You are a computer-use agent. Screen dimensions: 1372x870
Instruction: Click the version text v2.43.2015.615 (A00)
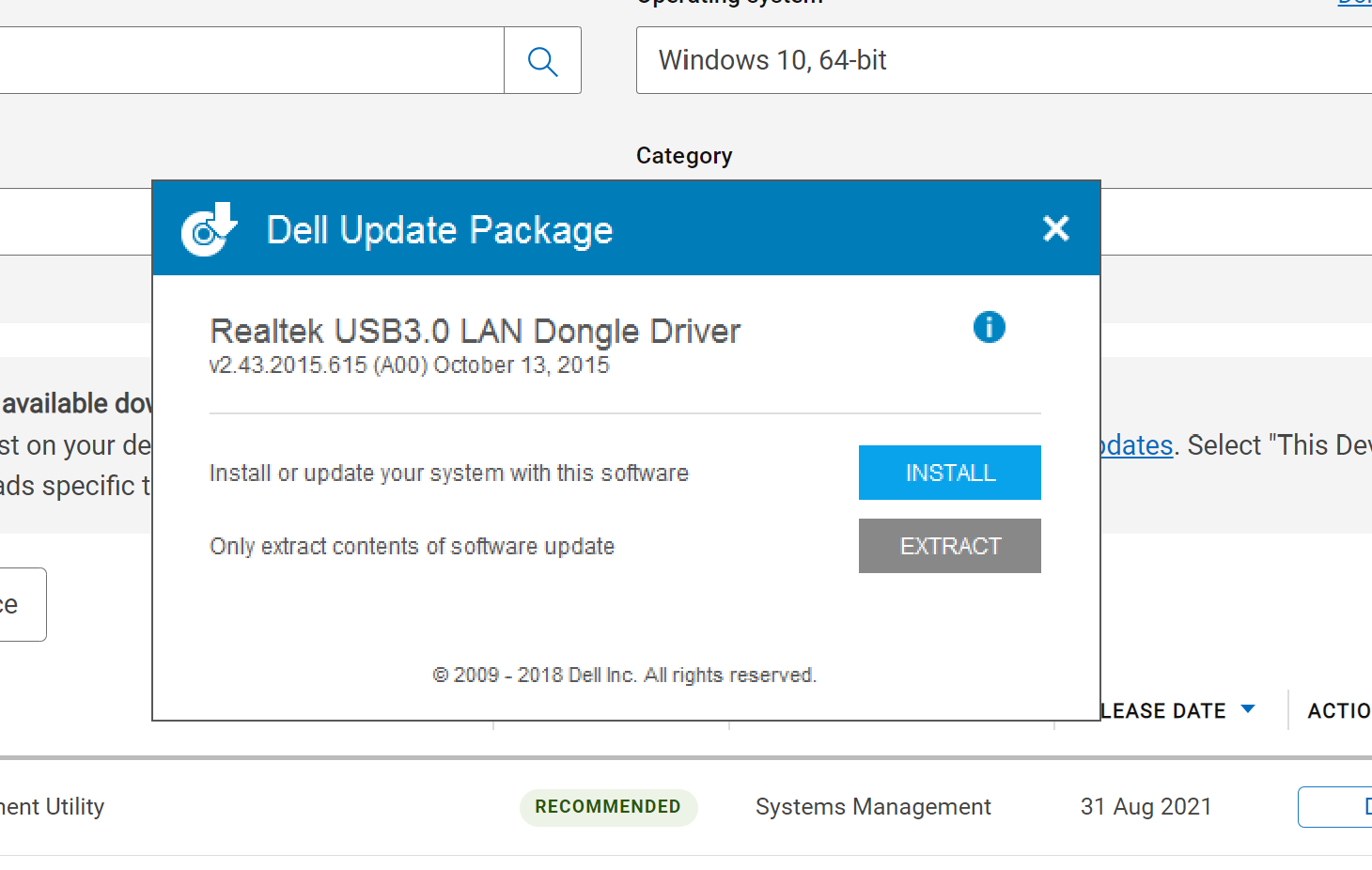319,365
